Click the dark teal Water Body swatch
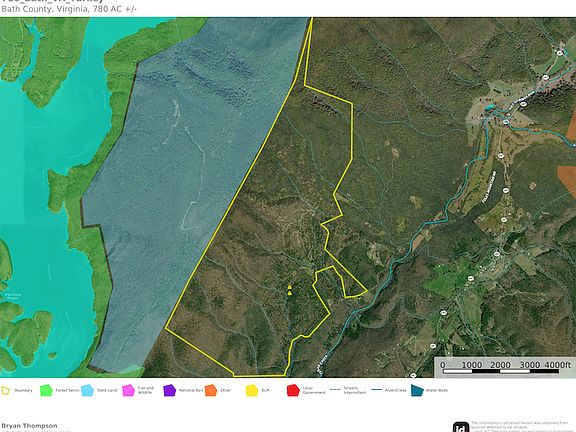Viewport: 576px width, 432px height. pyautogui.click(x=417, y=390)
